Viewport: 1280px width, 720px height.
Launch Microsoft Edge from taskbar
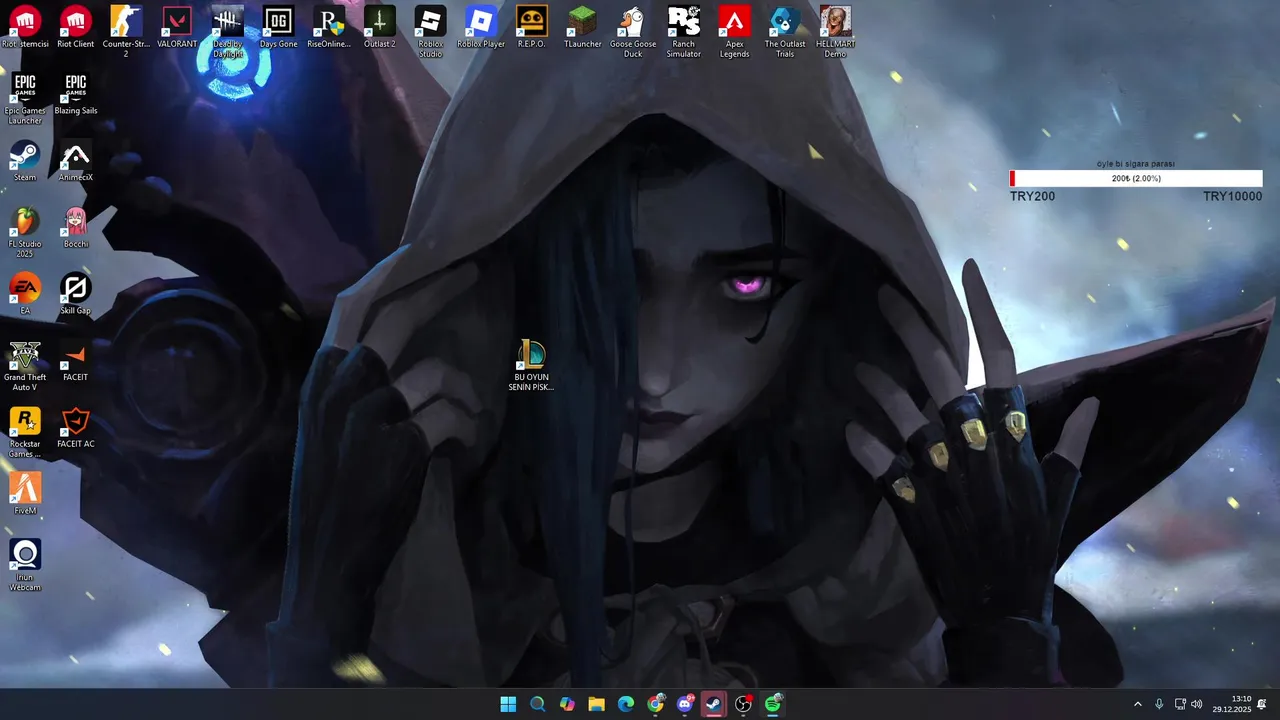[x=626, y=704]
